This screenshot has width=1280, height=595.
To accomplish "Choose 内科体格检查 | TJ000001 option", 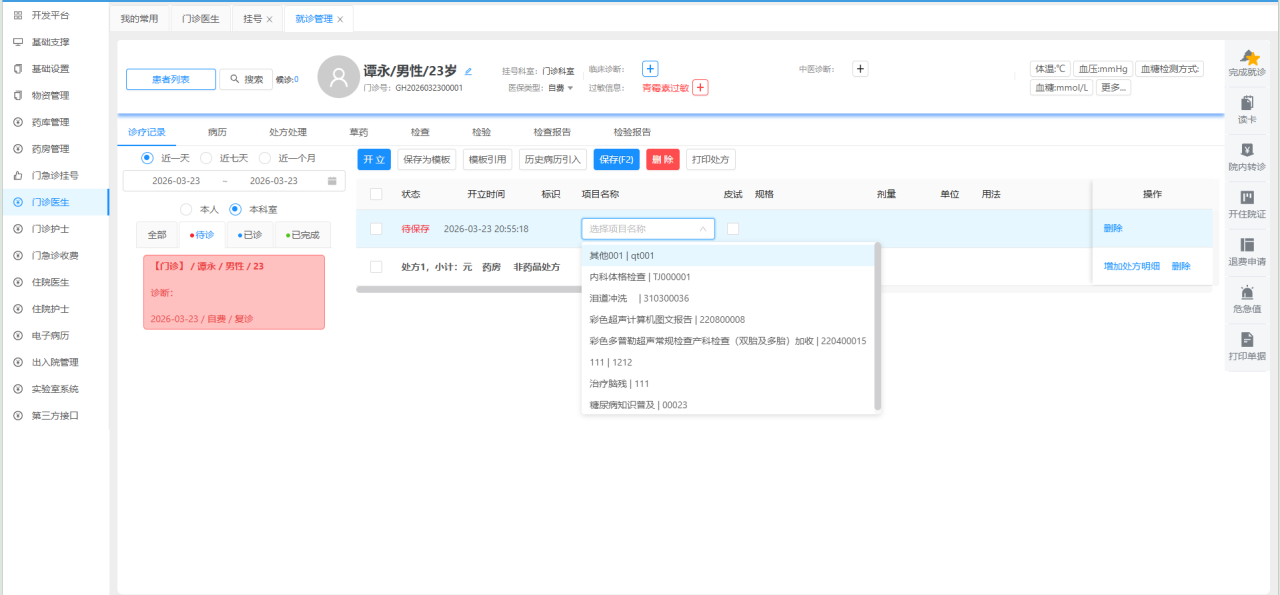I will click(x=728, y=277).
